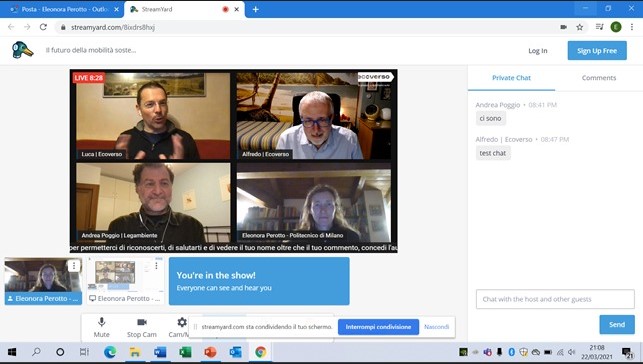This screenshot has width=643, height=364.
Task: Click Nascondi to hide sharing bar
Action: [436, 327]
